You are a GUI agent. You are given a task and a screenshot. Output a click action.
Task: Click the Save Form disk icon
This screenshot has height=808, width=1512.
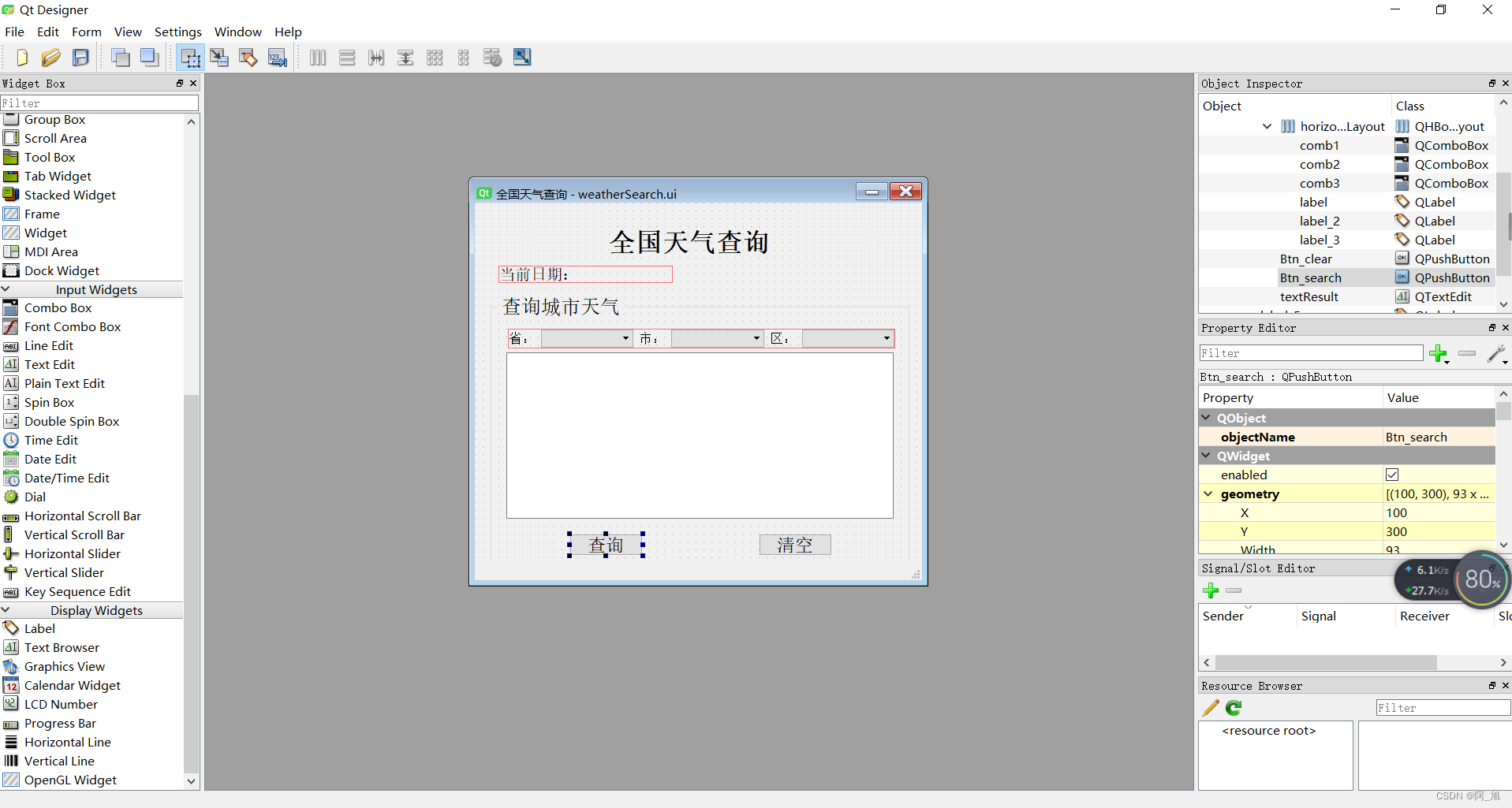80,58
